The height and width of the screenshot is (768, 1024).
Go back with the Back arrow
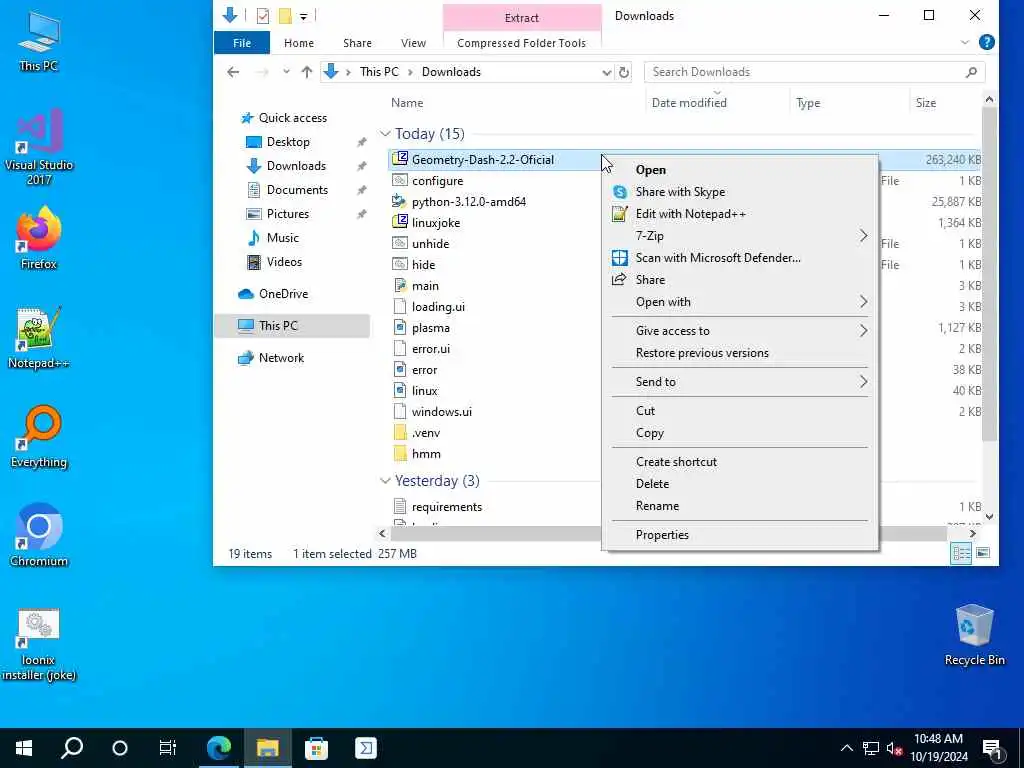pyautogui.click(x=233, y=72)
